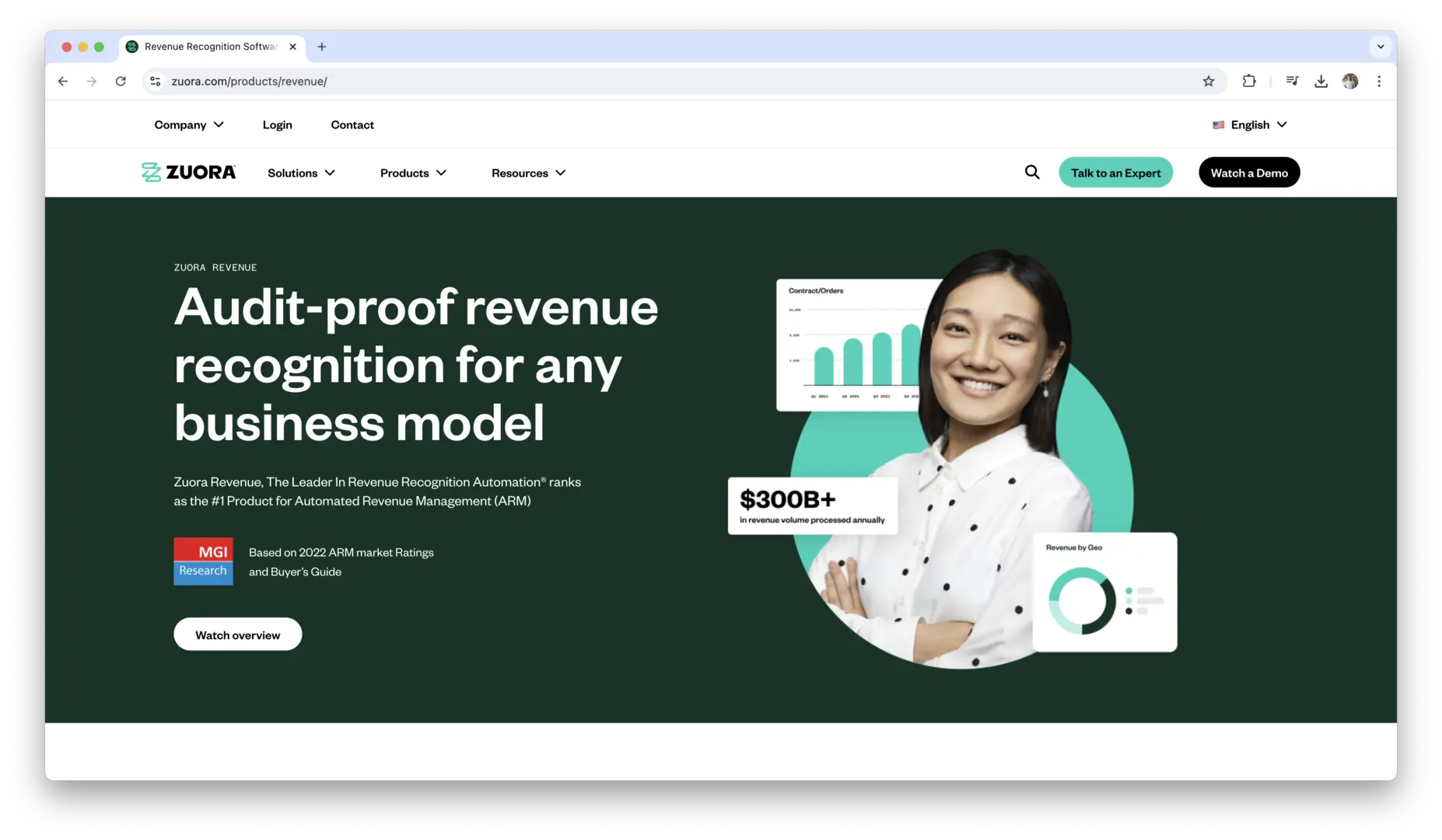
Task: Expand the Company dropdown
Action: pyautogui.click(x=189, y=124)
